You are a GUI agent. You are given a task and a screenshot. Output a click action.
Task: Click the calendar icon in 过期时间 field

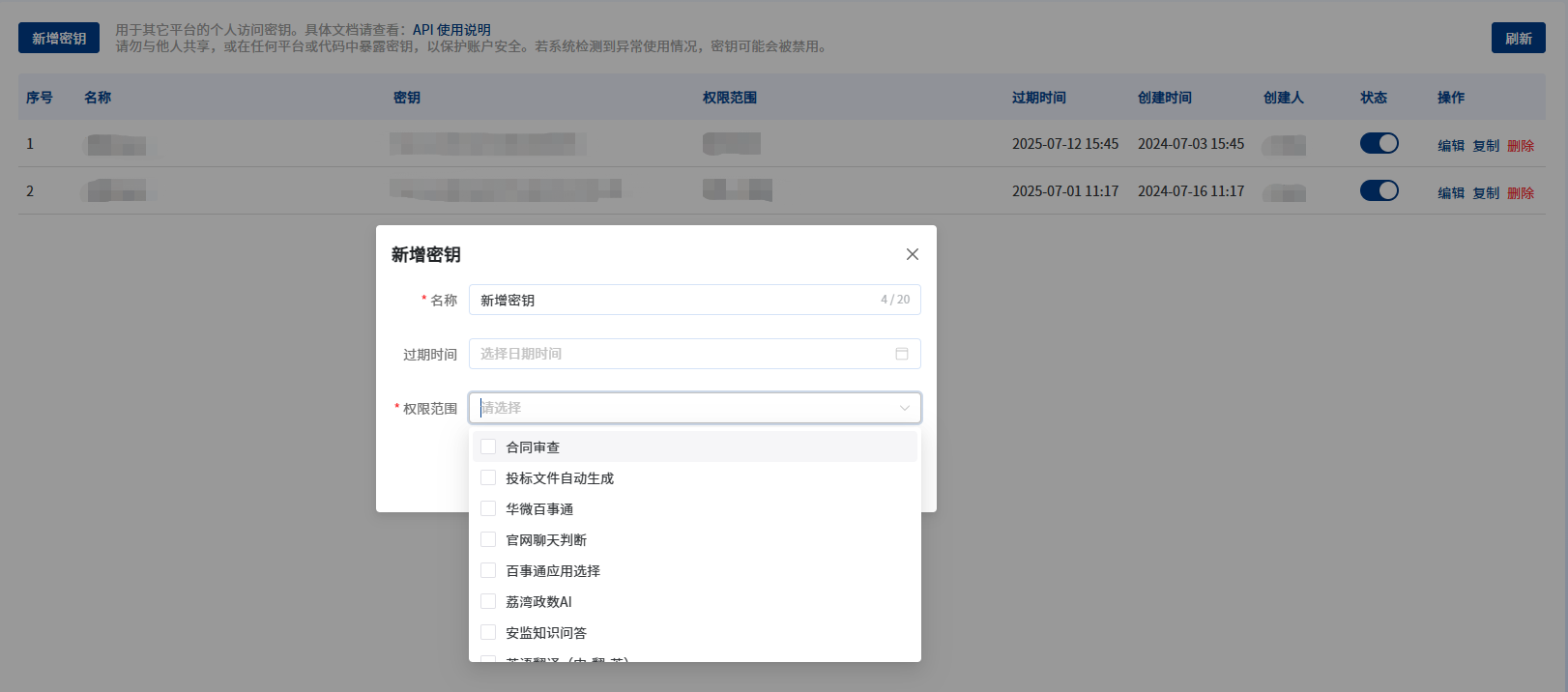901,354
